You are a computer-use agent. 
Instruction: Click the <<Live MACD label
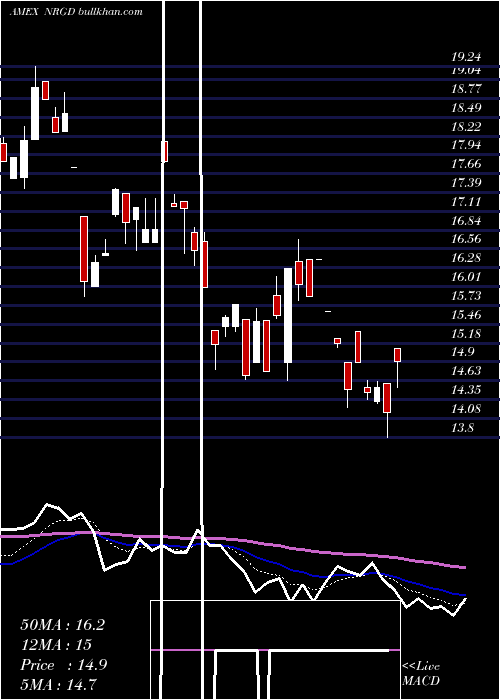click(x=421, y=673)
